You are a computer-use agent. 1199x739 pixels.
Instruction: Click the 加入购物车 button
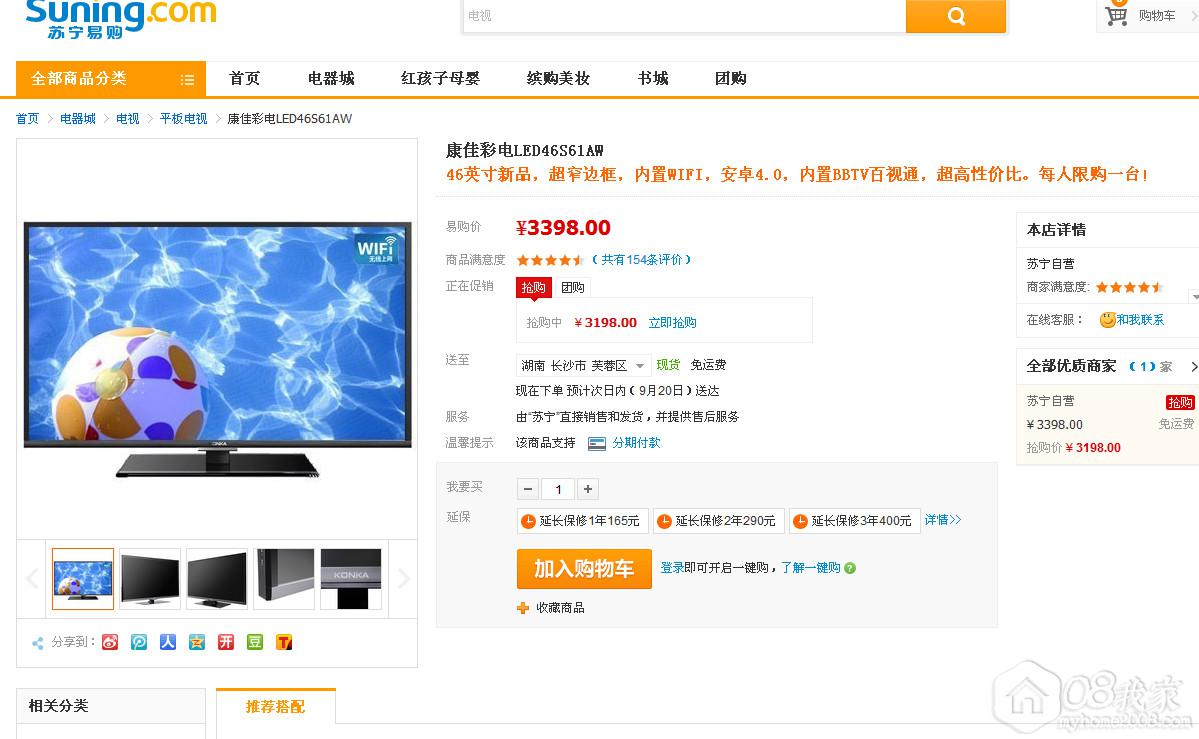[584, 568]
